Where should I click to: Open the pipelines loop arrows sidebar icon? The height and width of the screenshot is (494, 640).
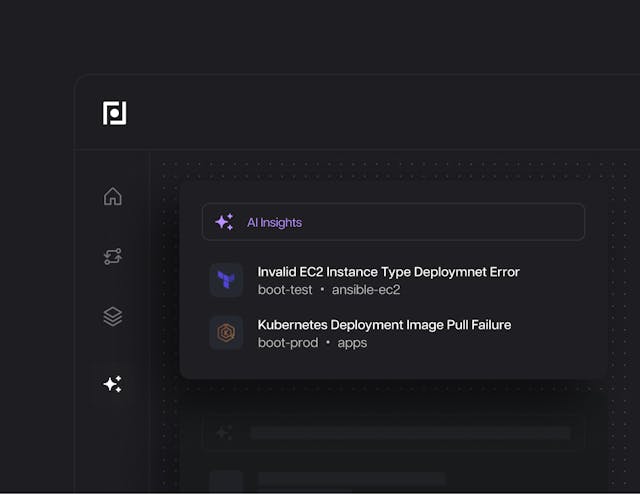point(113,256)
